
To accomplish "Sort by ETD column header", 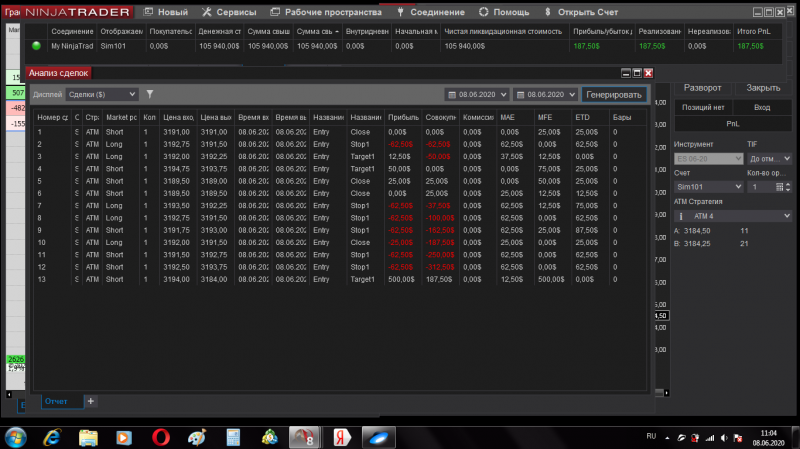I will pyautogui.click(x=590, y=117).
